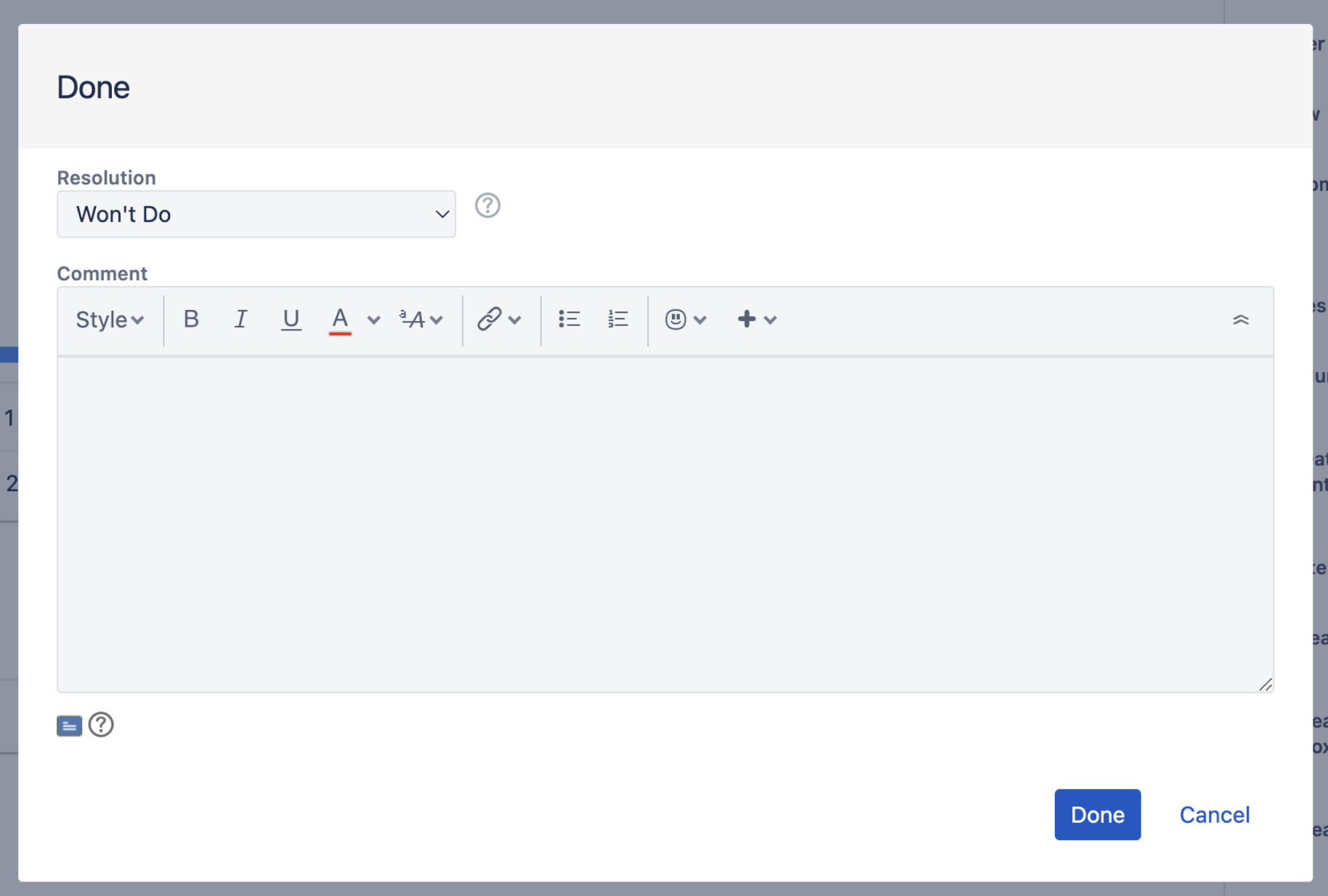Apply bold formatting in the comment editor
The width and height of the screenshot is (1328, 896).
click(190, 319)
